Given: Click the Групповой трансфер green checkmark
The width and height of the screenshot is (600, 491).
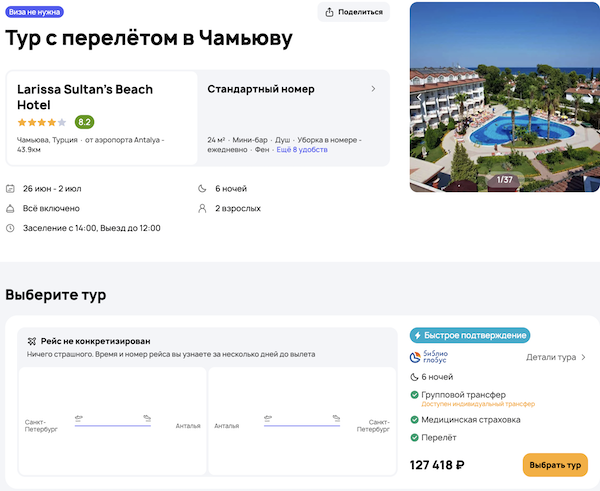Looking at the screenshot, I should pos(415,395).
